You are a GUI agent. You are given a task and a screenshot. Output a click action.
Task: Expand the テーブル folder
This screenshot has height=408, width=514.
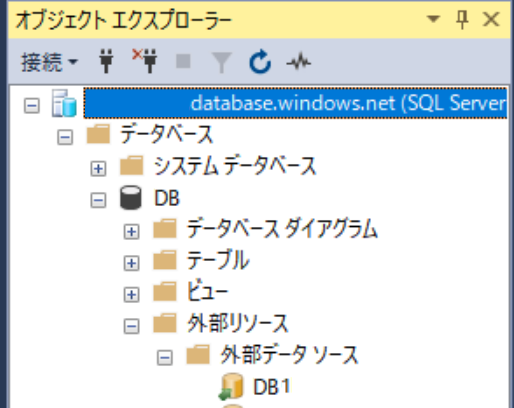click(132, 263)
